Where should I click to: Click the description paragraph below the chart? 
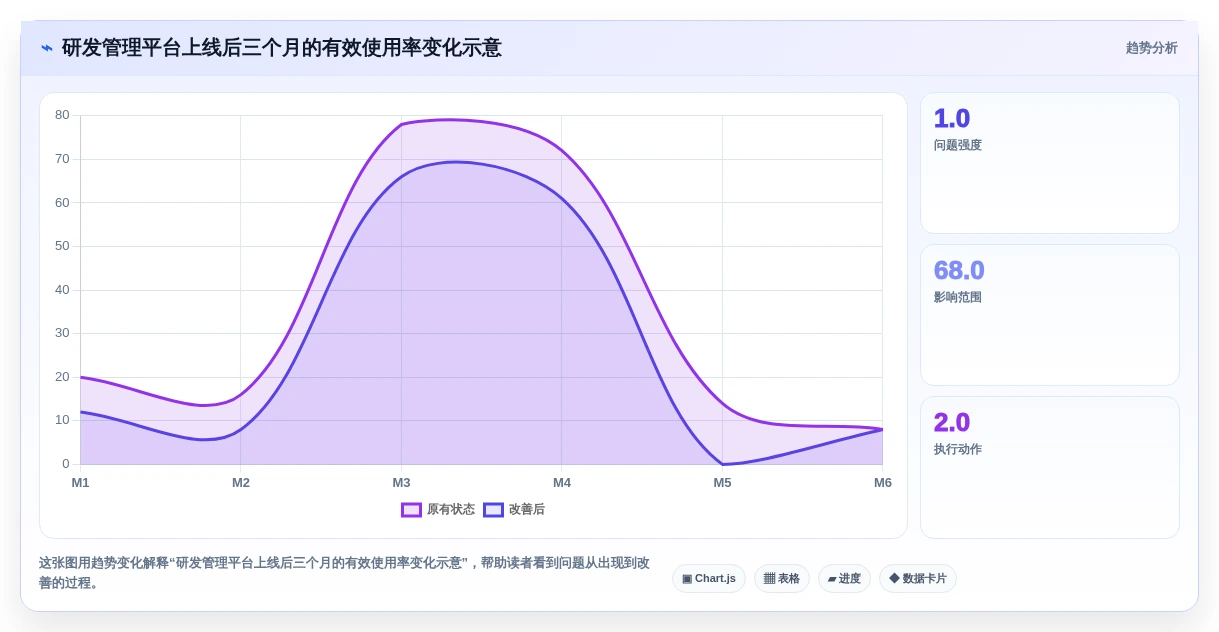(344, 573)
